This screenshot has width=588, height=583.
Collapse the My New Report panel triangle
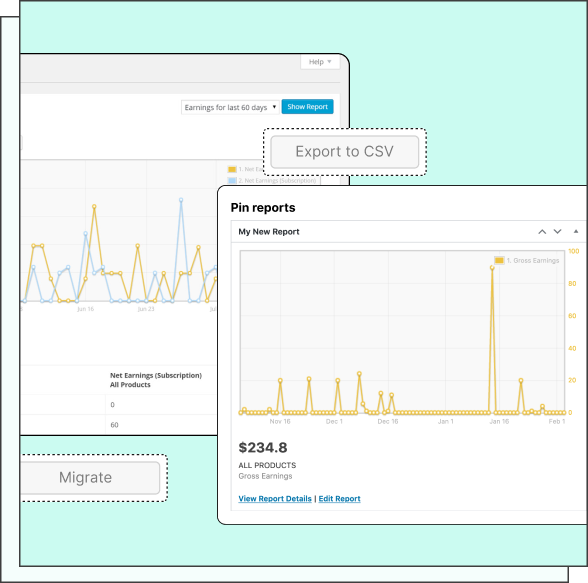(576, 231)
